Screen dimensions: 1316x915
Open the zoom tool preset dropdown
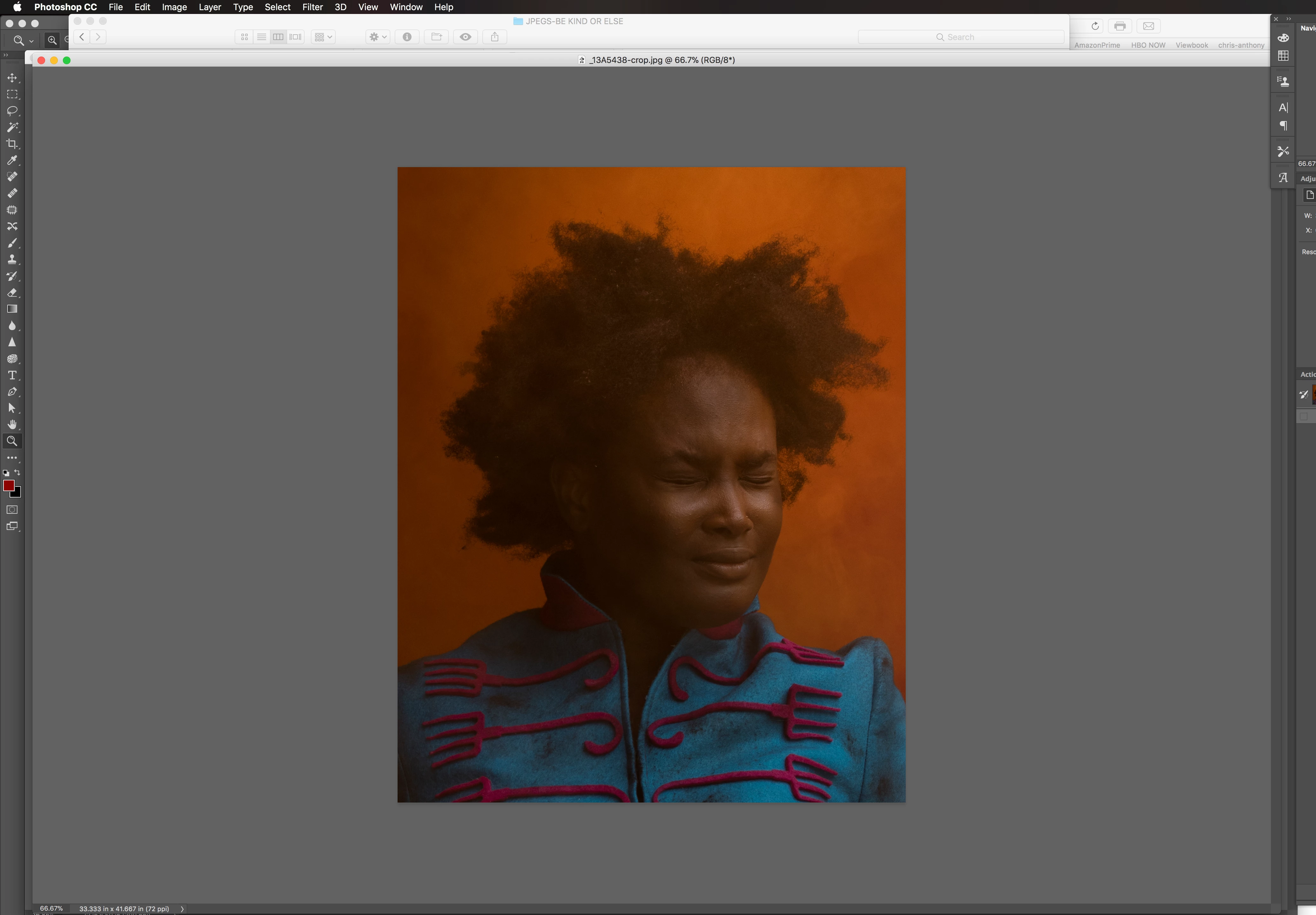click(x=23, y=41)
